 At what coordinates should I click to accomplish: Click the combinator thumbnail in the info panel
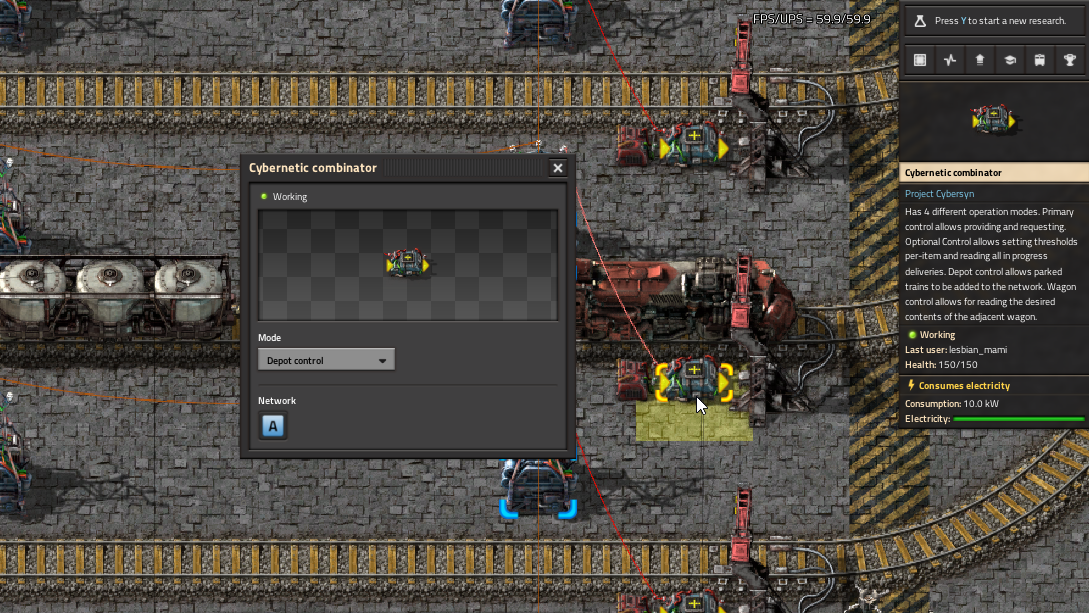pyautogui.click(x=994, y=121)
